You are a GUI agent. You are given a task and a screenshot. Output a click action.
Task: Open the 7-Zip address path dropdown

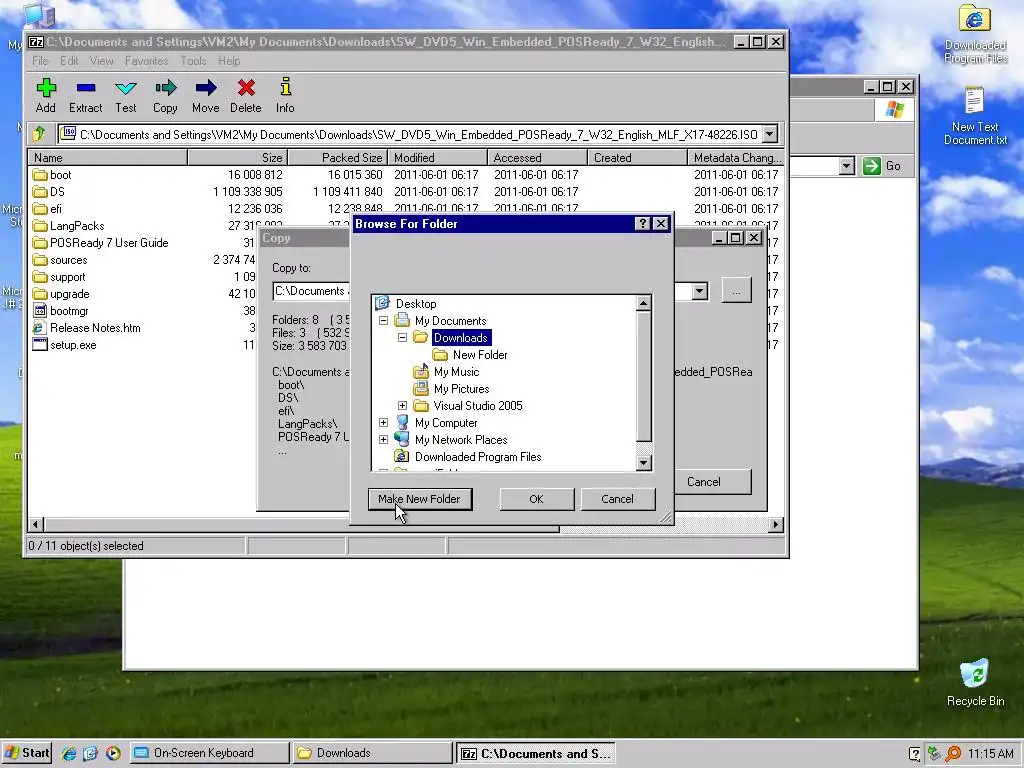tap(770, 135)
